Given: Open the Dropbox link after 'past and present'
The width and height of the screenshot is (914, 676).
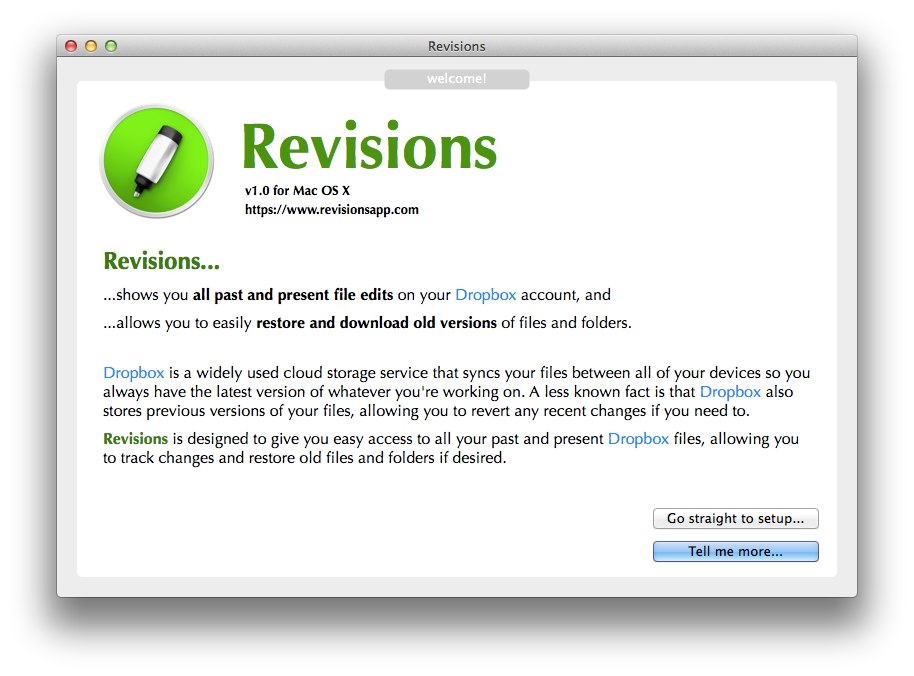Looking at the screenshot, I should click(638, 439).
